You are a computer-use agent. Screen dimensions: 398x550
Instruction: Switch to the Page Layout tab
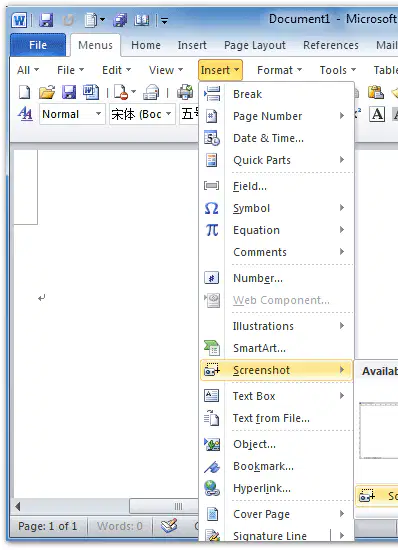[x=255, y=45]
